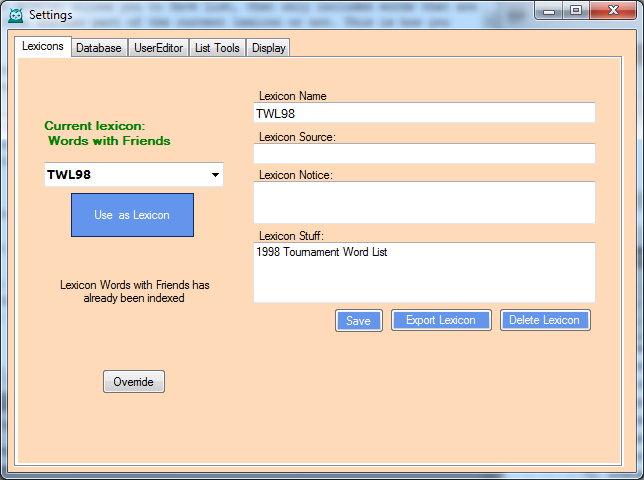Save the lexicon details

pyautogui.click(x=359, y=321)
